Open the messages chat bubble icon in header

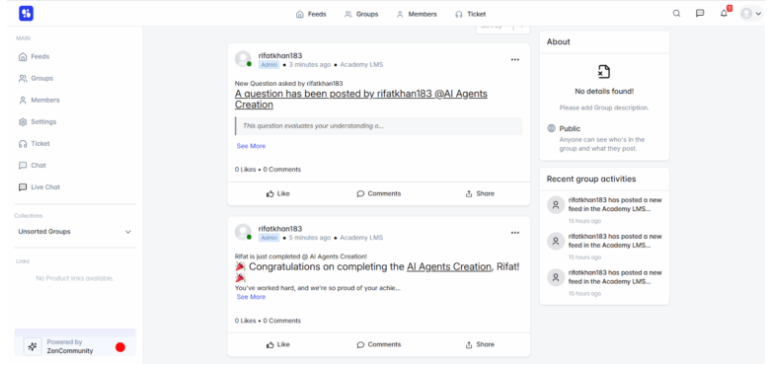[700, 13]
